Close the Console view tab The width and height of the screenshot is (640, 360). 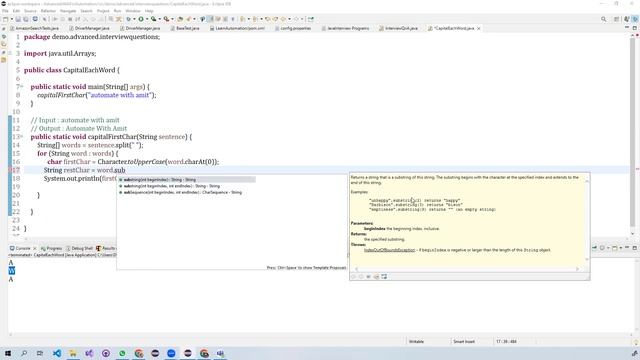[x=35, y=248]
